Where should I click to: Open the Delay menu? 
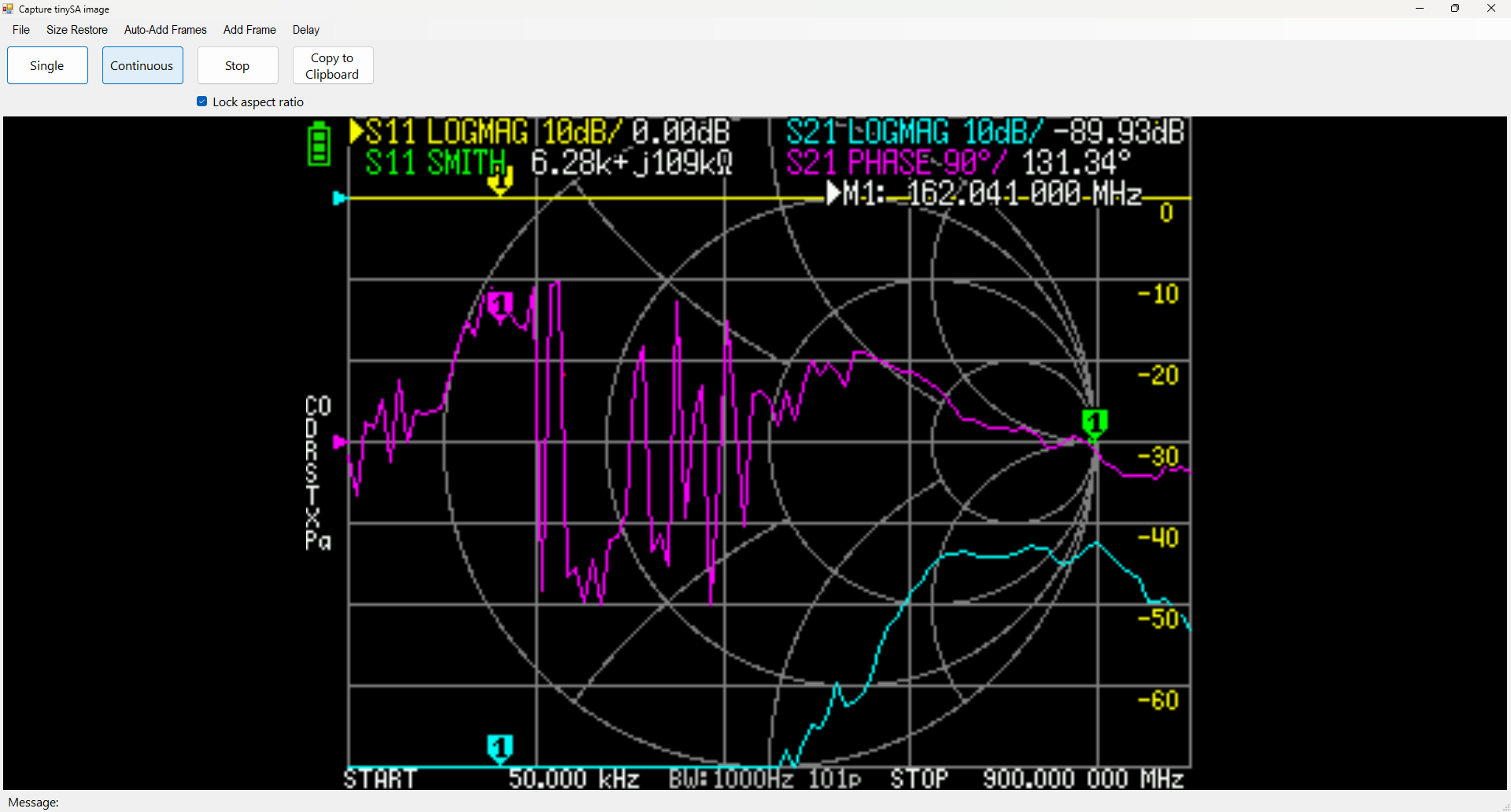point(306,30)
